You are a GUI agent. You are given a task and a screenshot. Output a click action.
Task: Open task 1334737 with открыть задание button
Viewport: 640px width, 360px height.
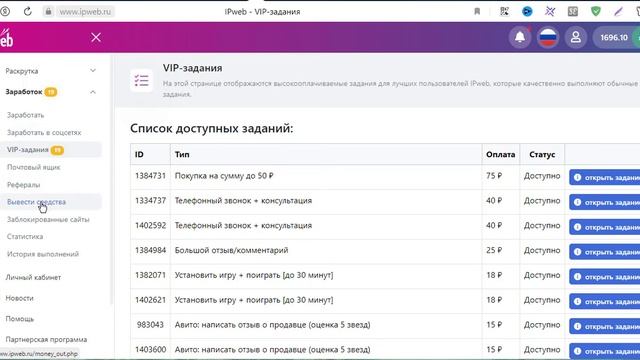tap(604, 202)
